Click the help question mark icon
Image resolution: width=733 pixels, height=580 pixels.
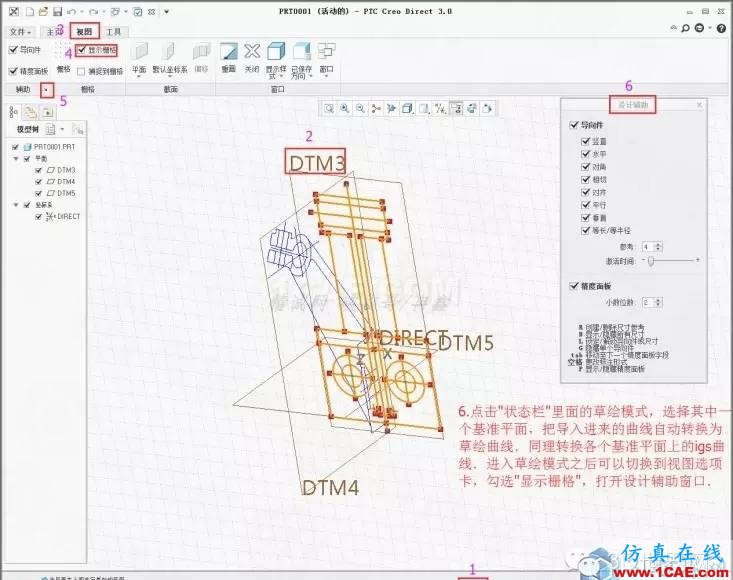[x=721, y=29]
